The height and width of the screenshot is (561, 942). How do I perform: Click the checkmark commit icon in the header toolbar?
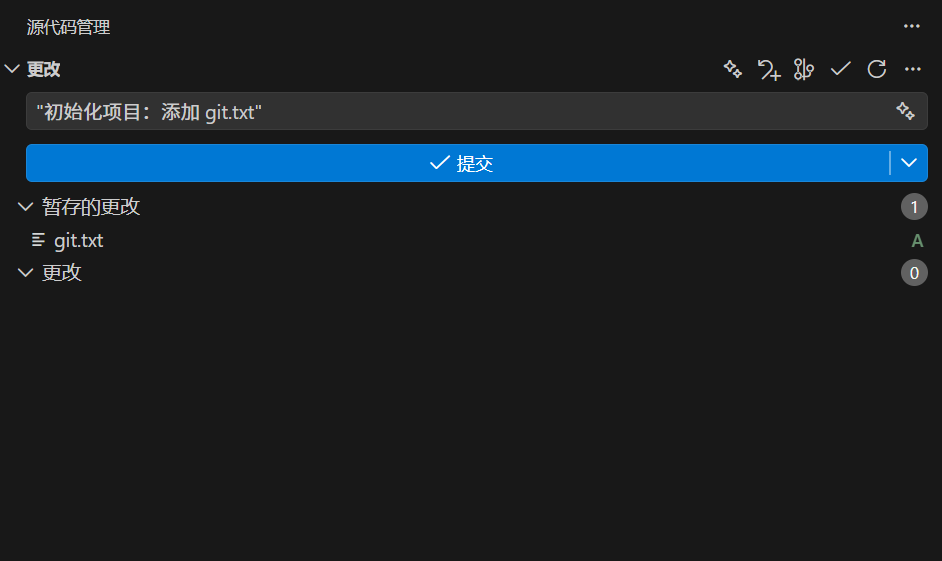coord(840,69)
